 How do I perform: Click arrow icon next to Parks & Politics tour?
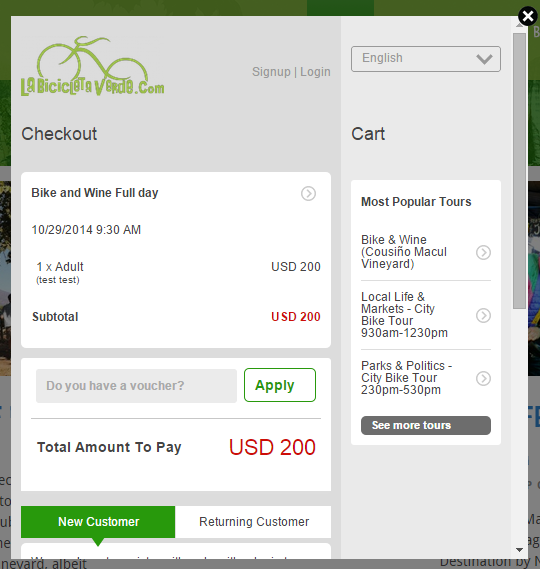483,378
